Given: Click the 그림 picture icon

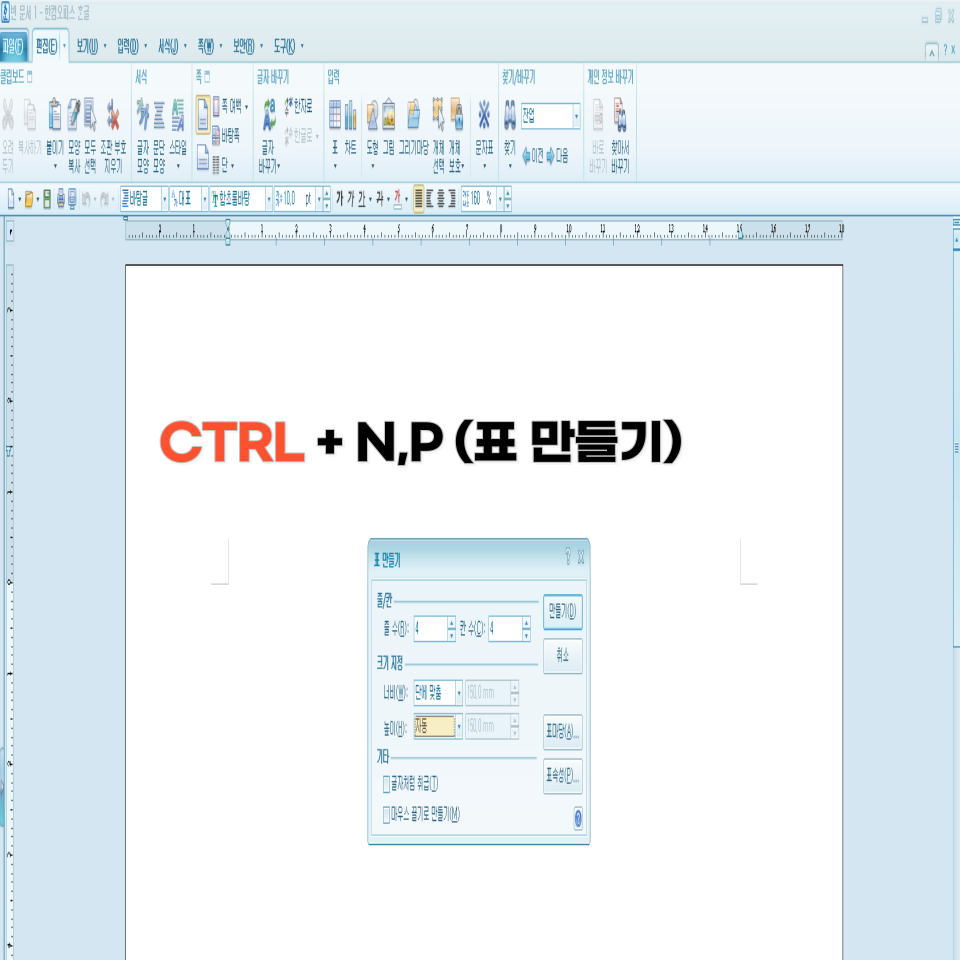Looking at the screenshot, I should (x=388, y=114).
